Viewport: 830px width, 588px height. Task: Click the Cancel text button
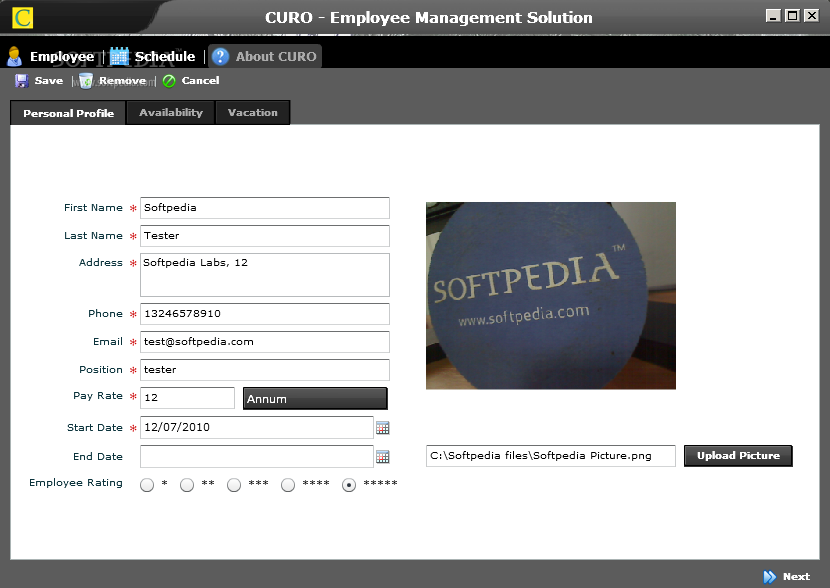(200, 80)
